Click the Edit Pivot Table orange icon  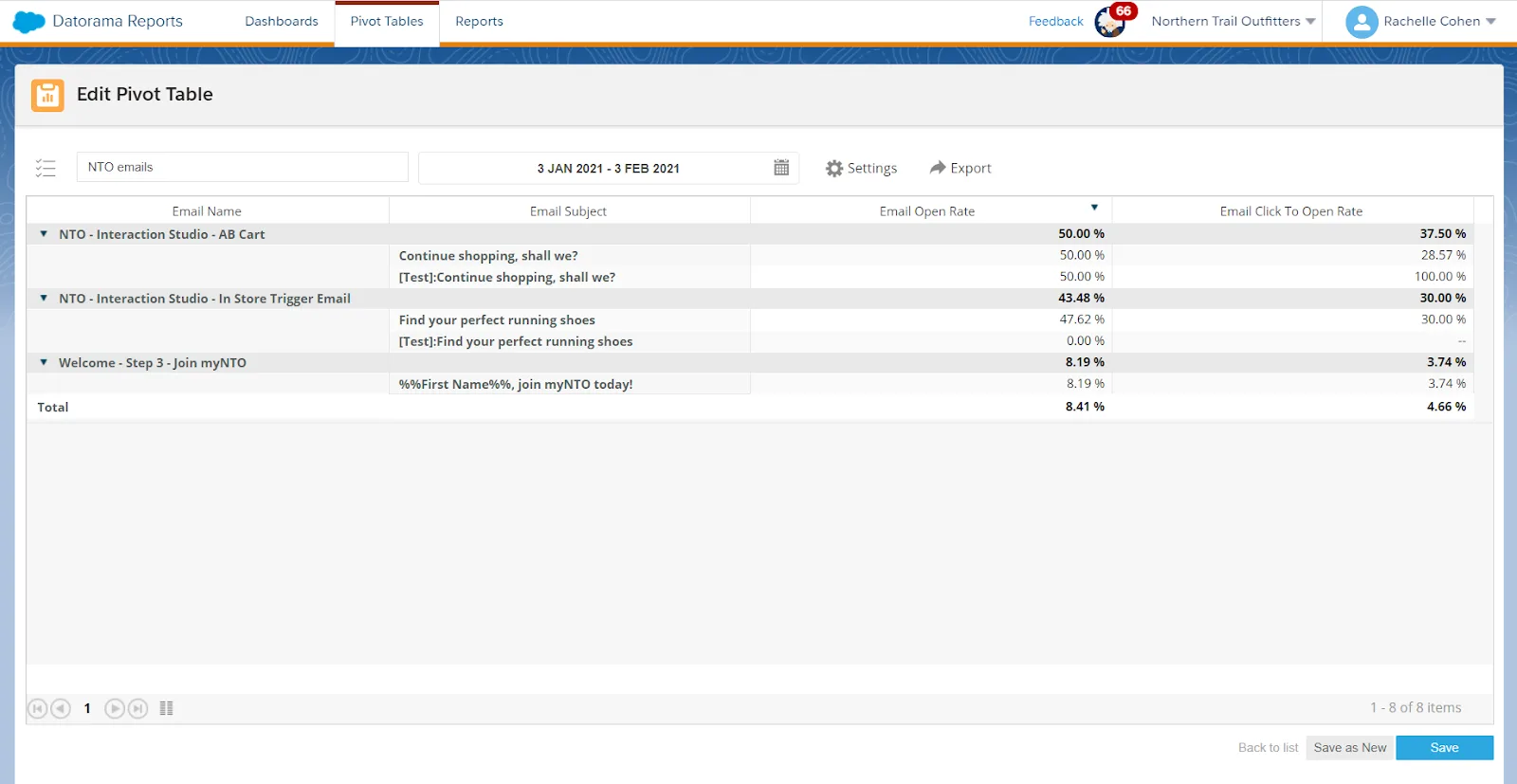(x=47, y=95)
